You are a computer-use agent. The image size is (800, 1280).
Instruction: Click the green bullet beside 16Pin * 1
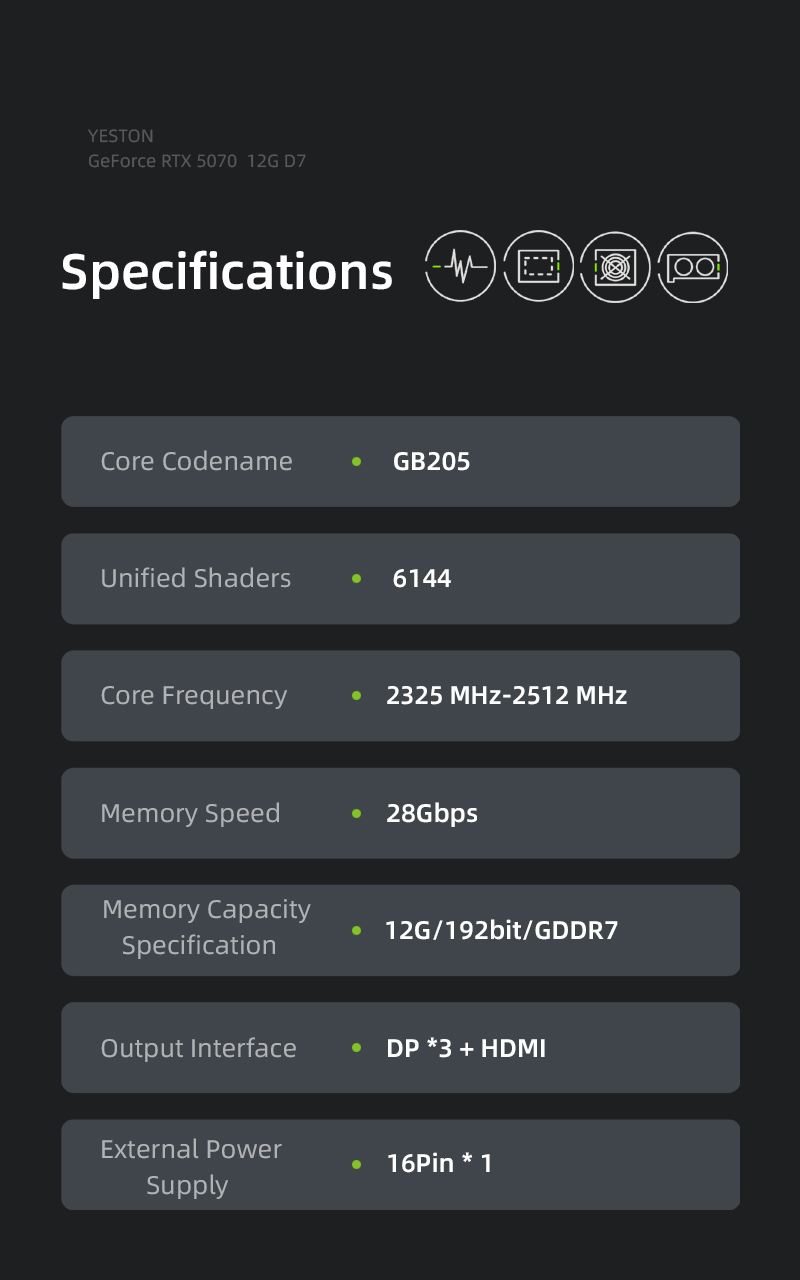(357, 1165)
